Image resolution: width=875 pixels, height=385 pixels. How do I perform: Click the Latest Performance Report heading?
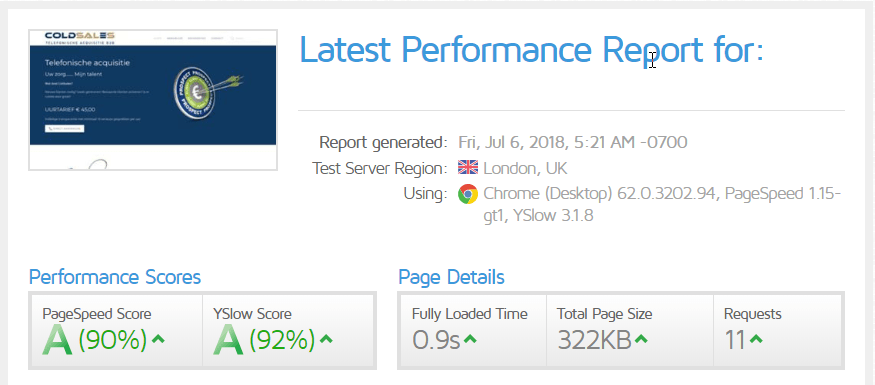[x=531, y=49]
